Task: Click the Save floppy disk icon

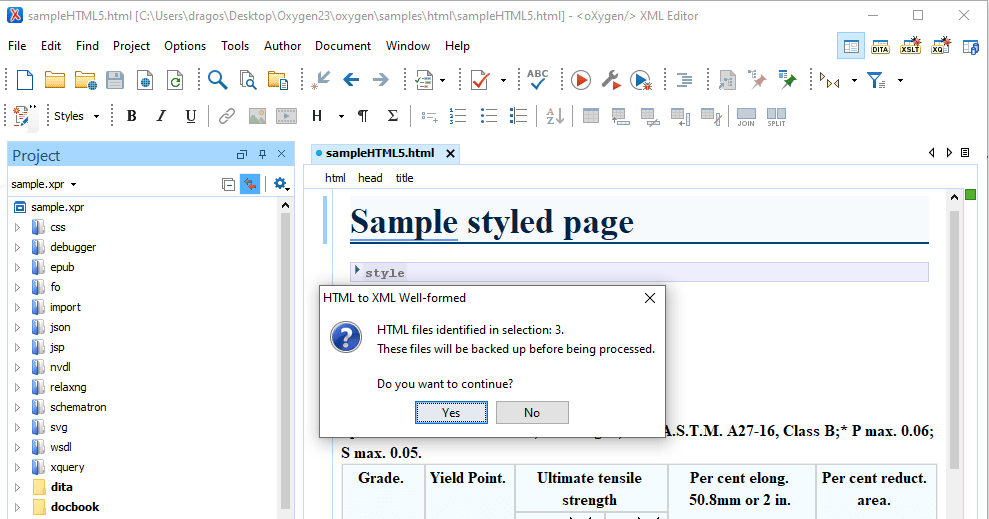Action: point(115,80)
